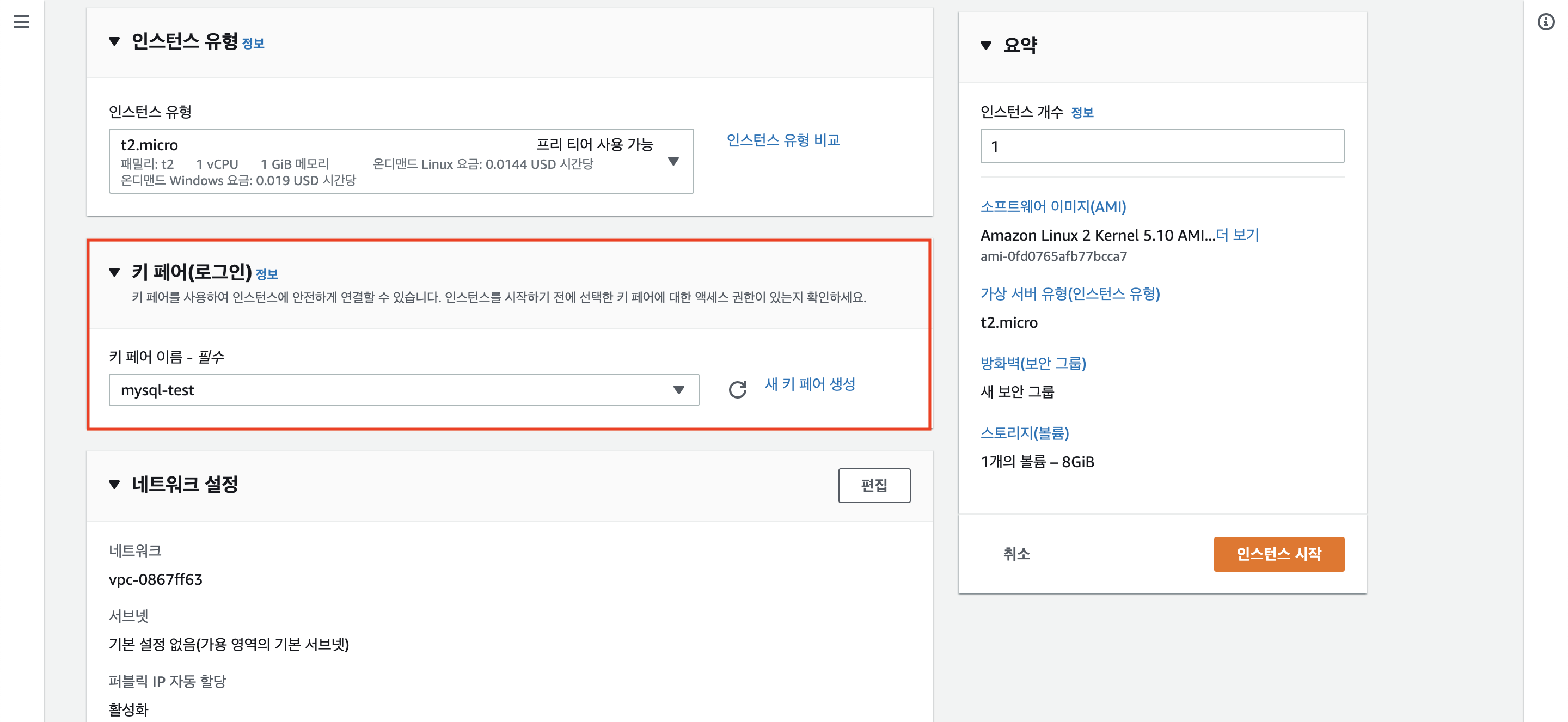Click 새 키 페어 생성 link
The width and height of the screenshot is (1568, 722).
810,384
